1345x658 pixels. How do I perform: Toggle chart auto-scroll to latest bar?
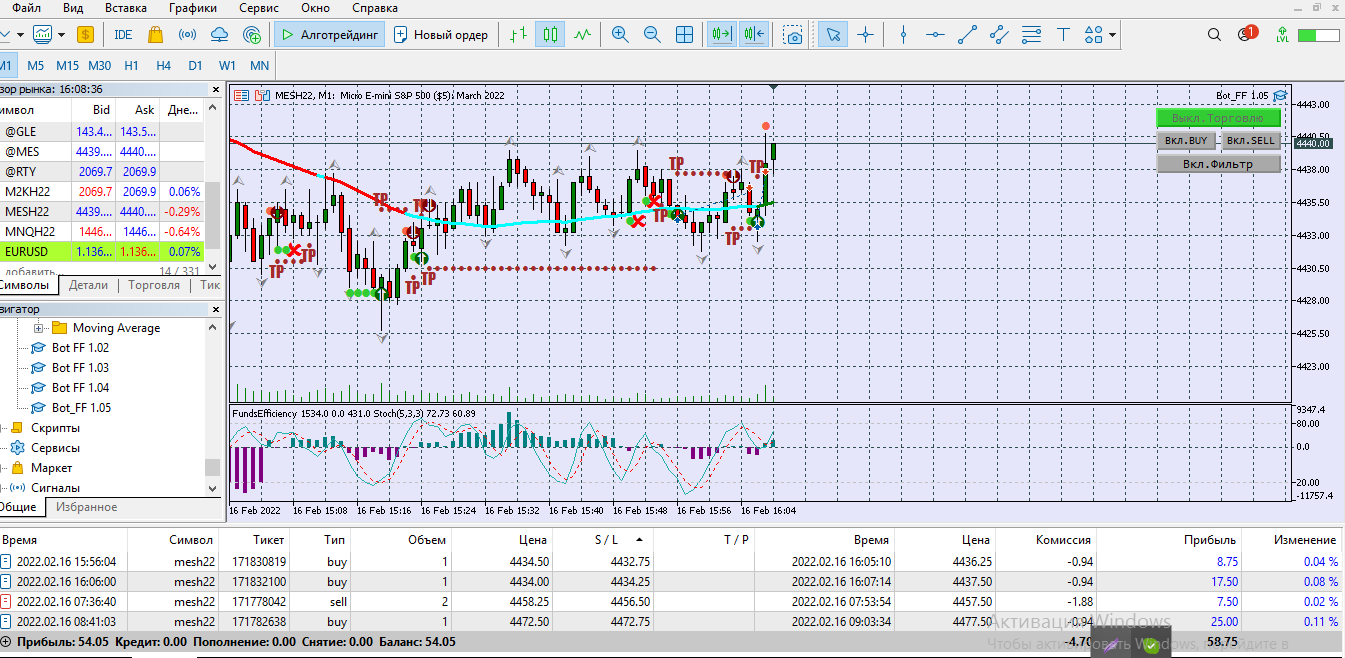(721, 35)
